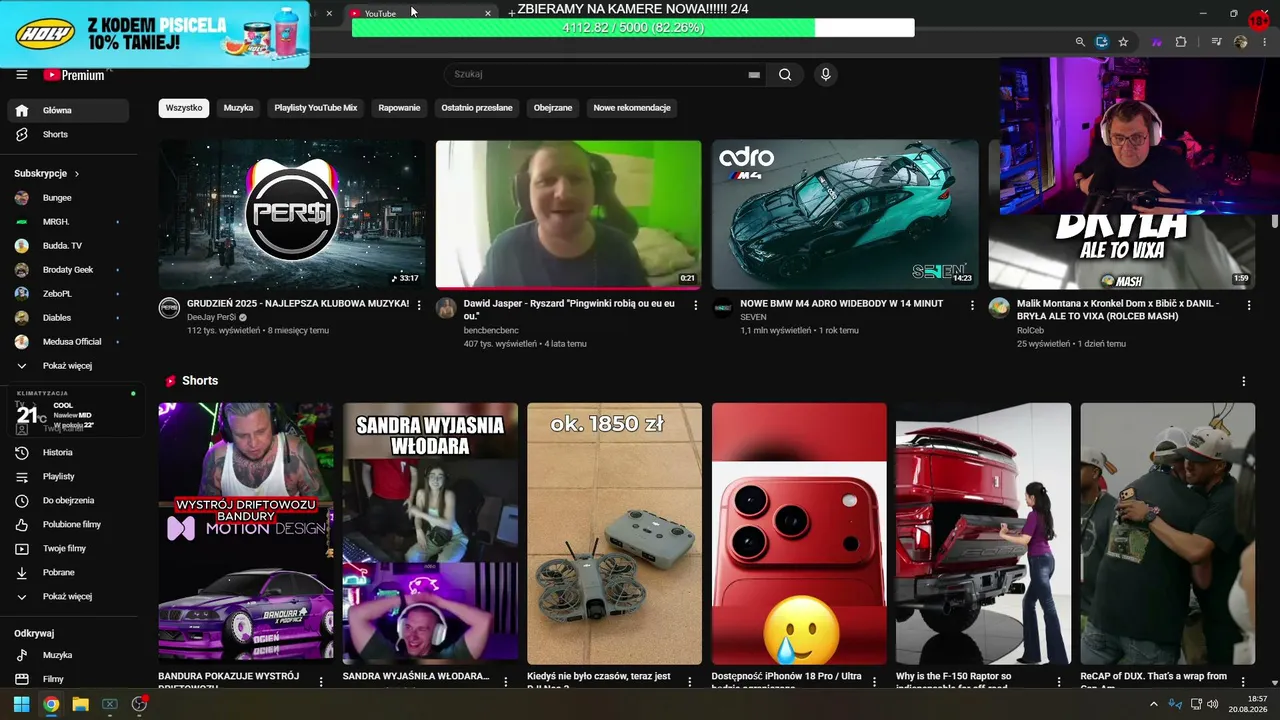The height and width of the screenshot is (720, 1280).
Task: Open options for Dawid Jasper video
Action: (696, 305)
